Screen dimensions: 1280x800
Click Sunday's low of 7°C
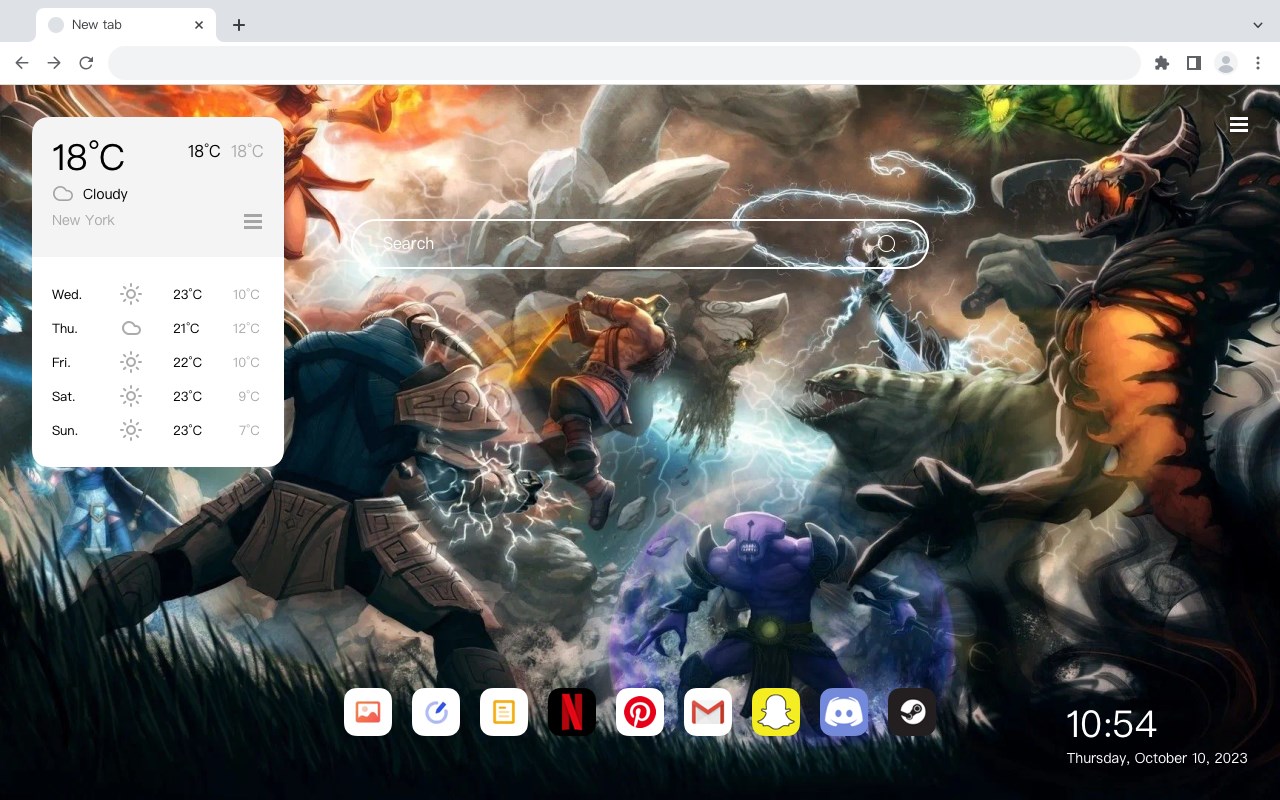(249, 430)
